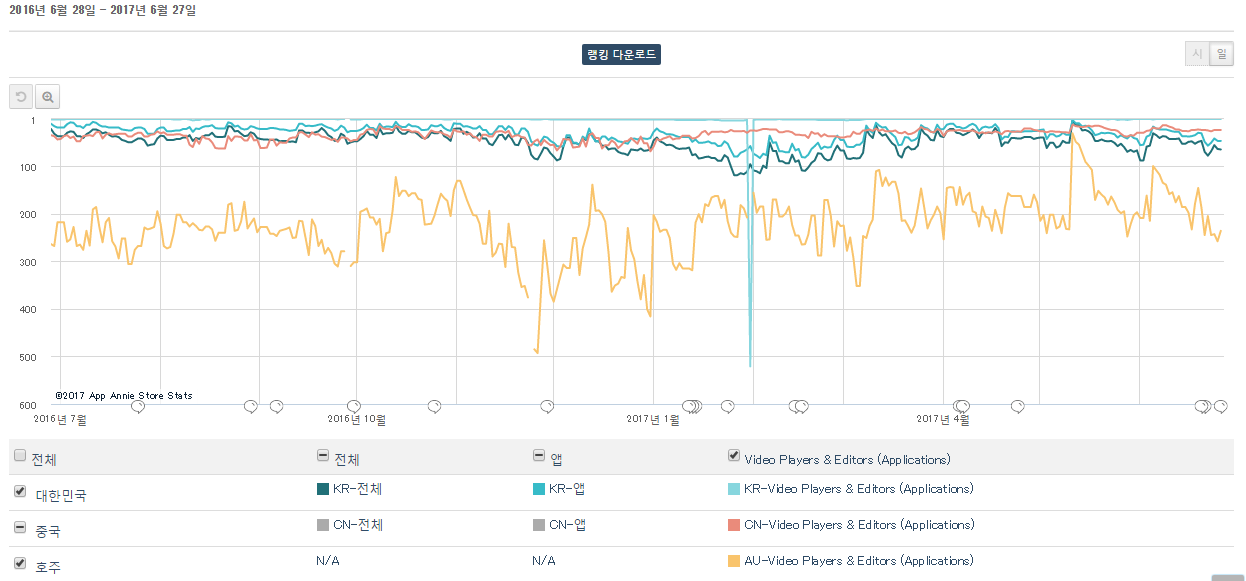Open the event bubble near 2017년 4월
The width and height of the screenshot is (1246, 581).
(962, 406)
